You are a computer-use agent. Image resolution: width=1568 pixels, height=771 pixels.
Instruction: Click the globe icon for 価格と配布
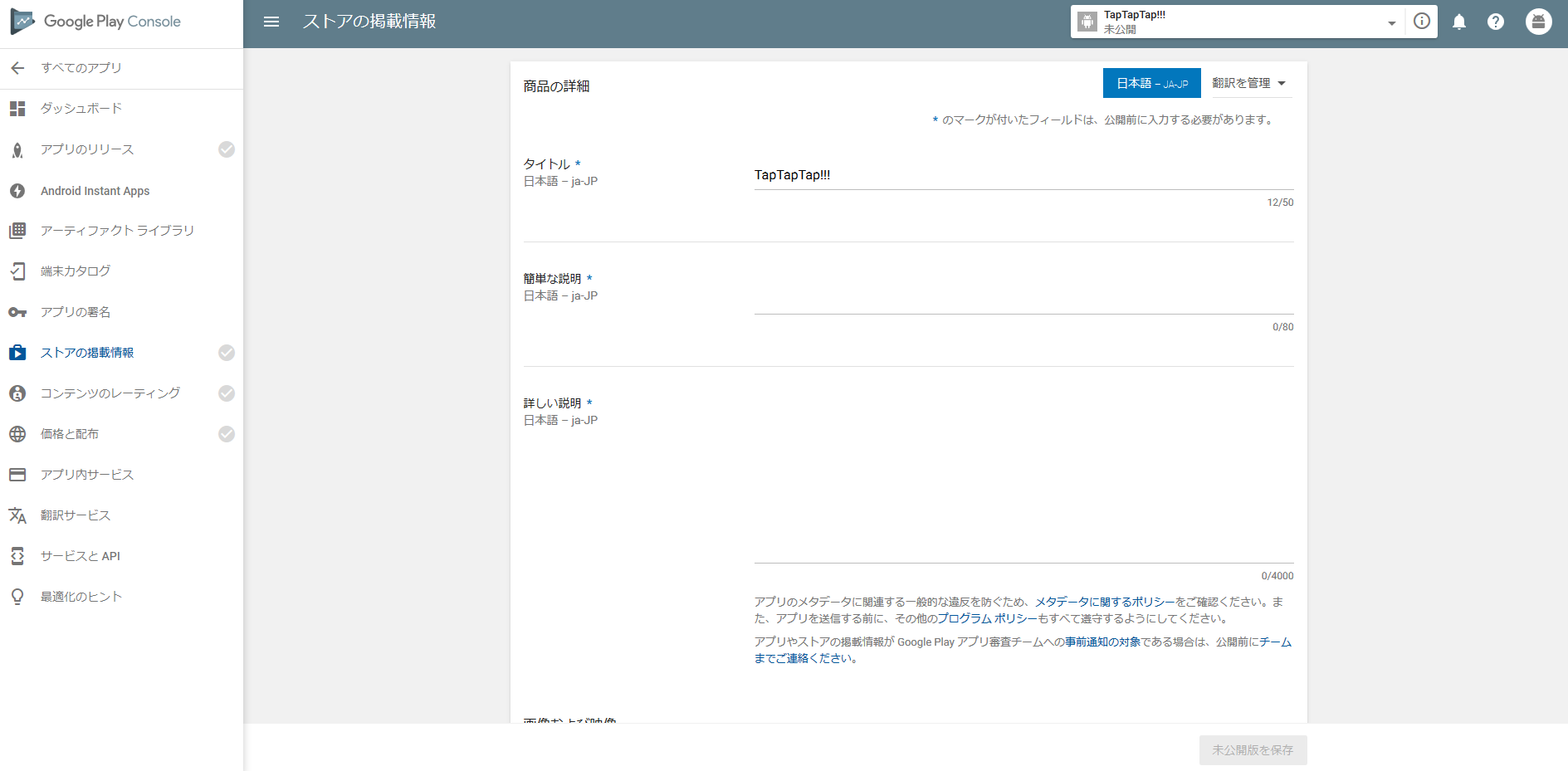(x=17, y=434)
